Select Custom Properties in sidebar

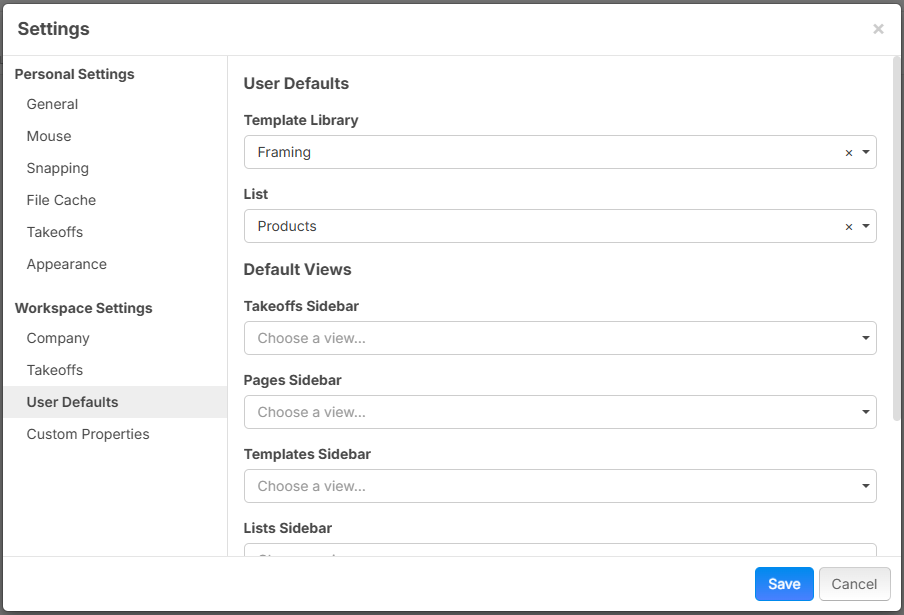[x=88, y=434]
